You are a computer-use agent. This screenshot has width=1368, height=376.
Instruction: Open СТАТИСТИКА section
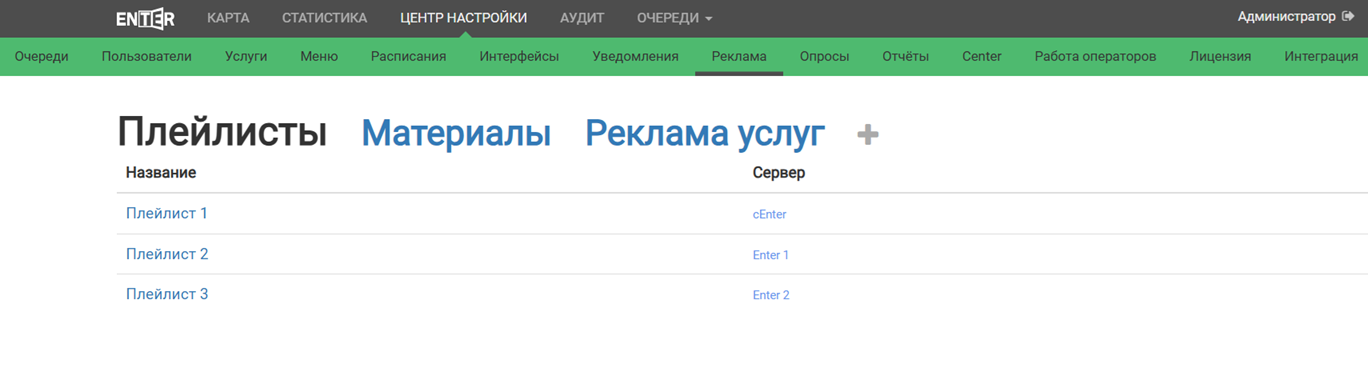(x=324, y=18)
